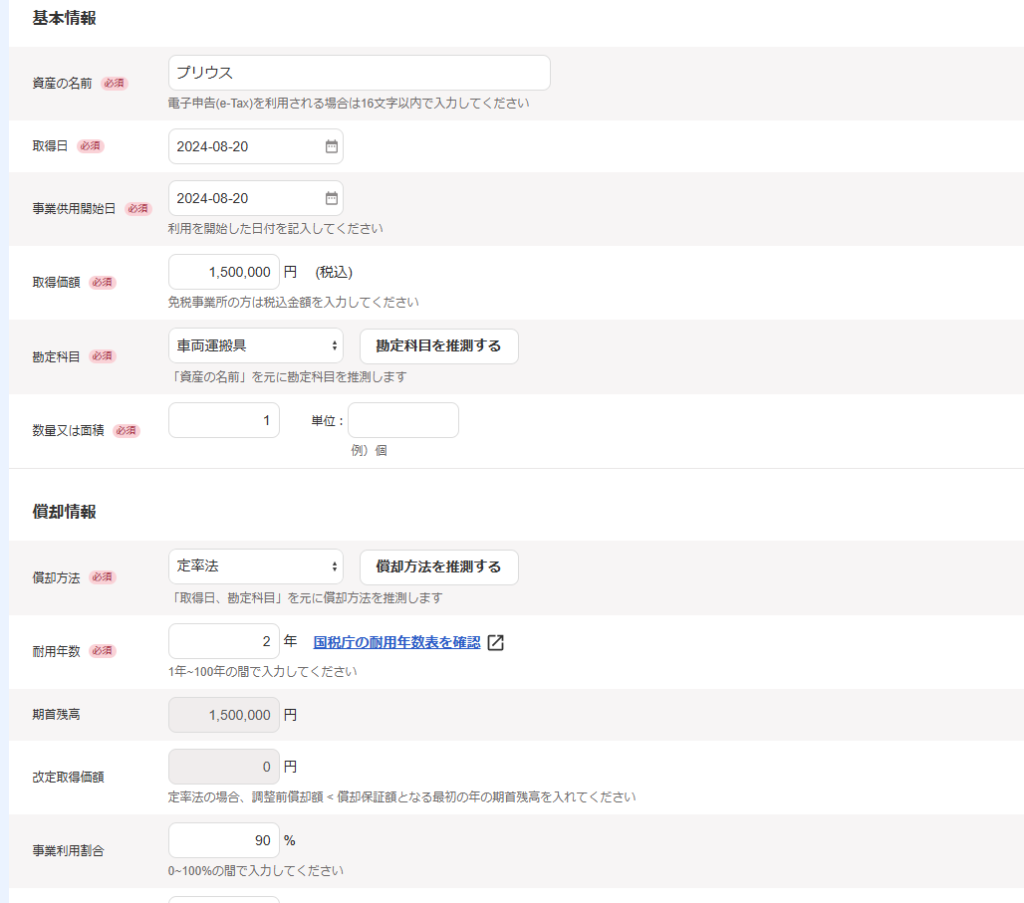Open the 事業供用開始日 calendar picker icon
Screen dimensions: 1024x903
331,198
